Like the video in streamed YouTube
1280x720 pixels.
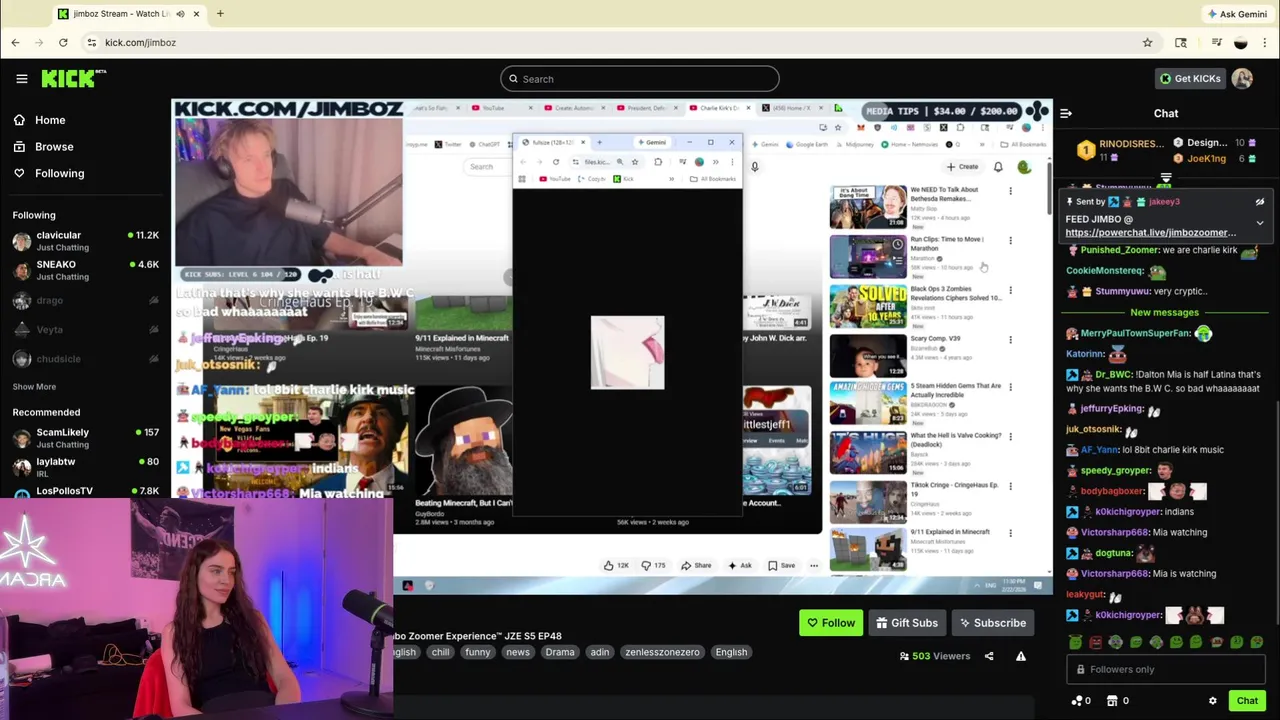pos(616,565)
